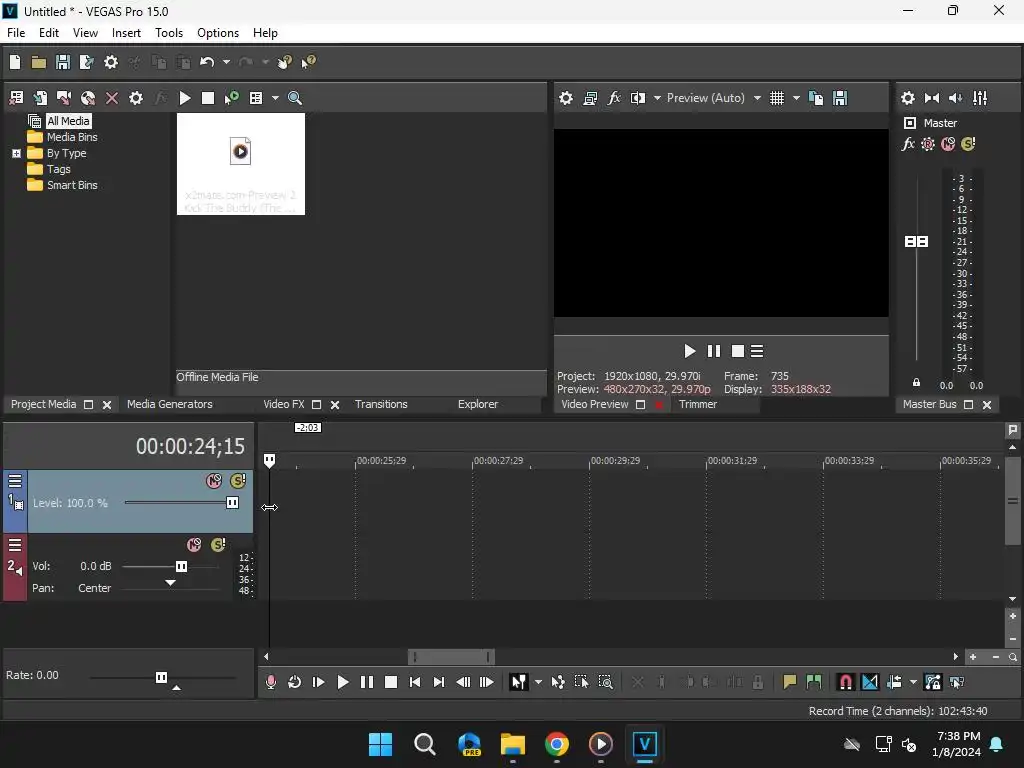The width and height of the screenshot is (1024, 768).
Task: Open Video Output FX in preview
Action: click(614, 98)
